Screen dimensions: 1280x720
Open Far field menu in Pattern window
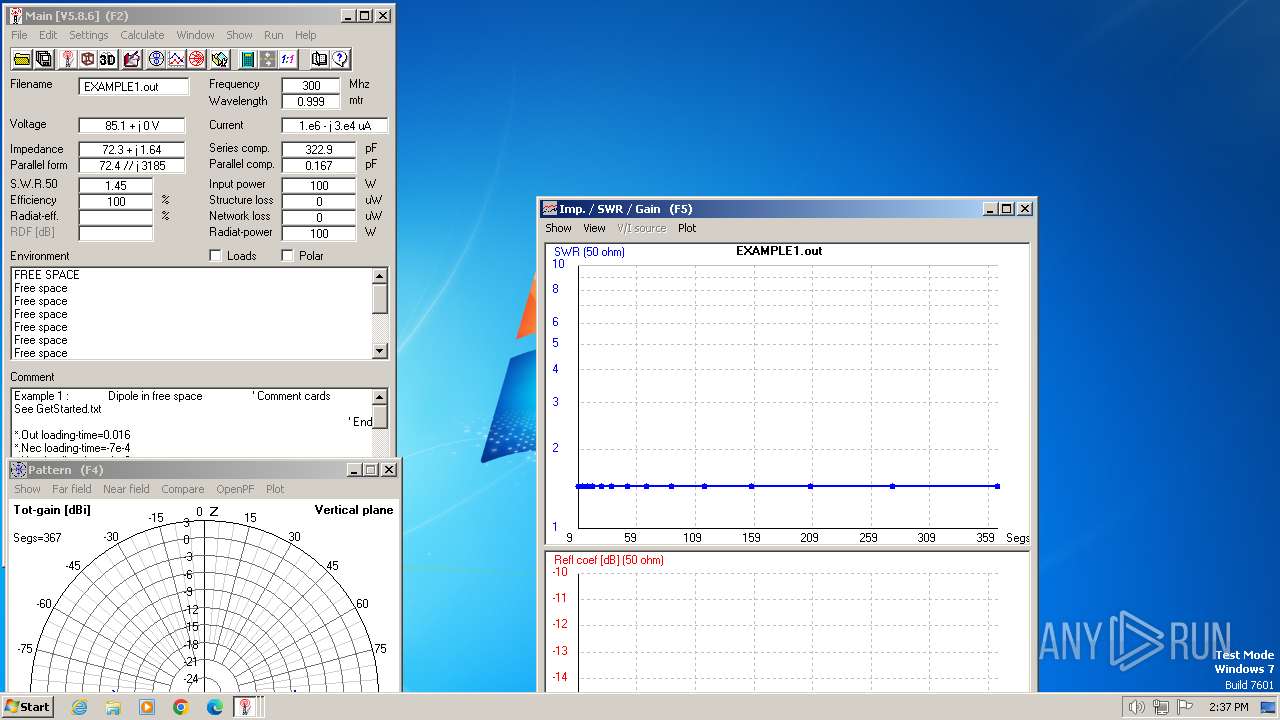(x=72, y=489)
